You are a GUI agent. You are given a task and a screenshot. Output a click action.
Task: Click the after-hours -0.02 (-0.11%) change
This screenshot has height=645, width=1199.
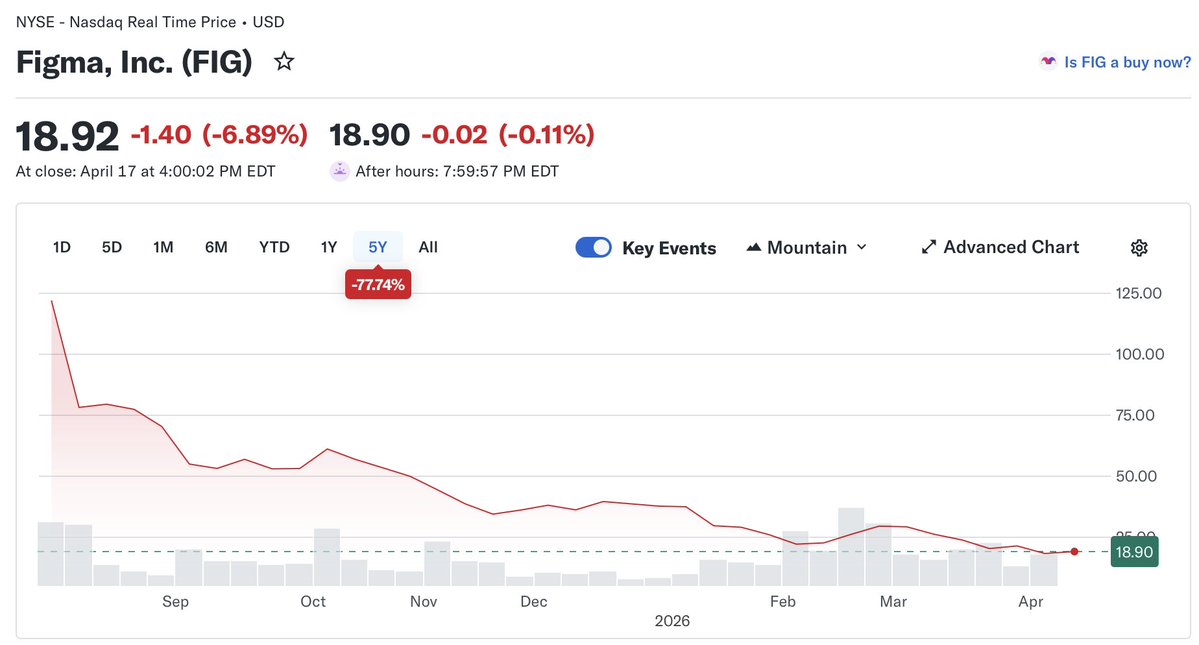coord(508,135)
